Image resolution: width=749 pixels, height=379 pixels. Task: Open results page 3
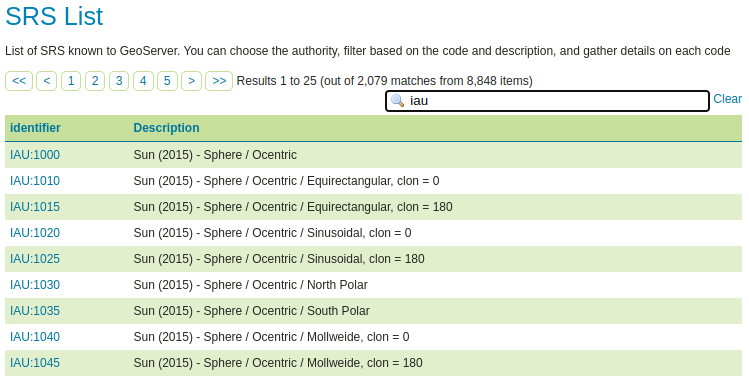pyautogui.click(x=119, y=81)
